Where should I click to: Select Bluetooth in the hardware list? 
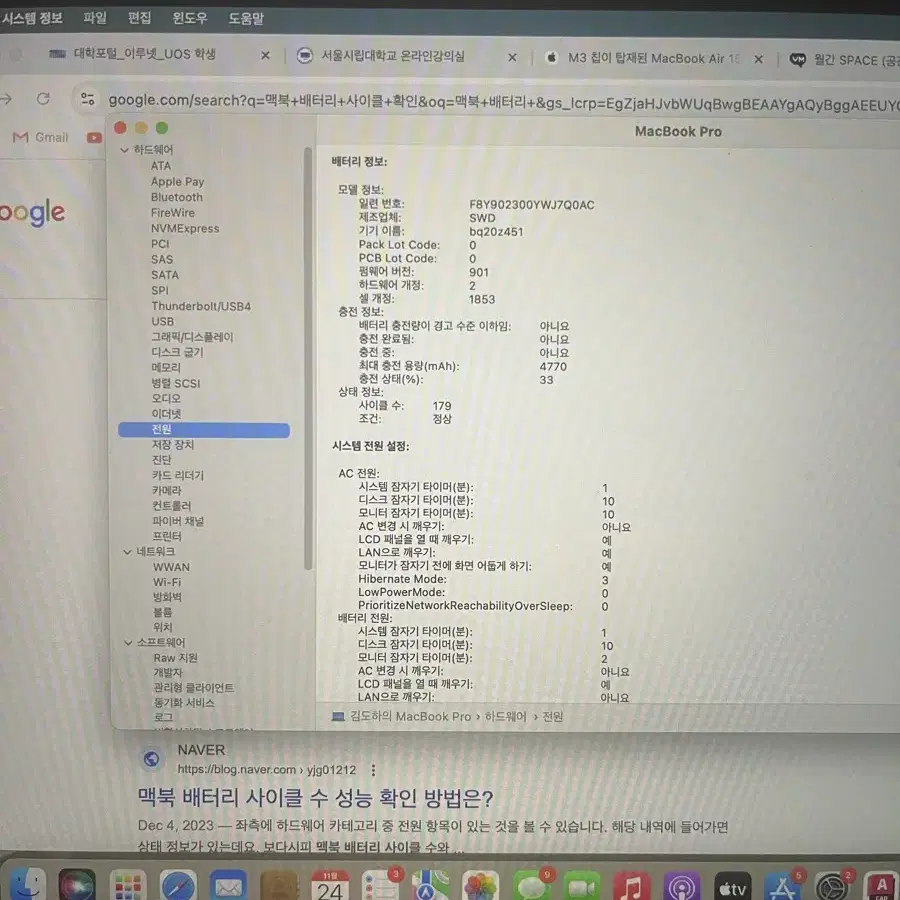[177, 197]
